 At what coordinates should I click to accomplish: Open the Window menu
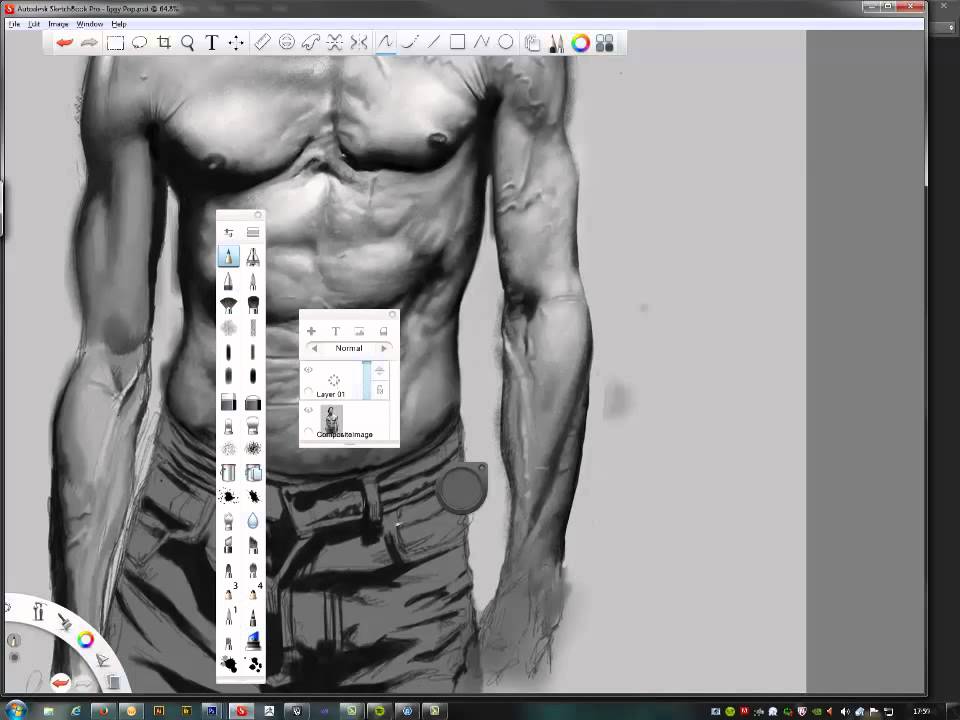(90, 24)
